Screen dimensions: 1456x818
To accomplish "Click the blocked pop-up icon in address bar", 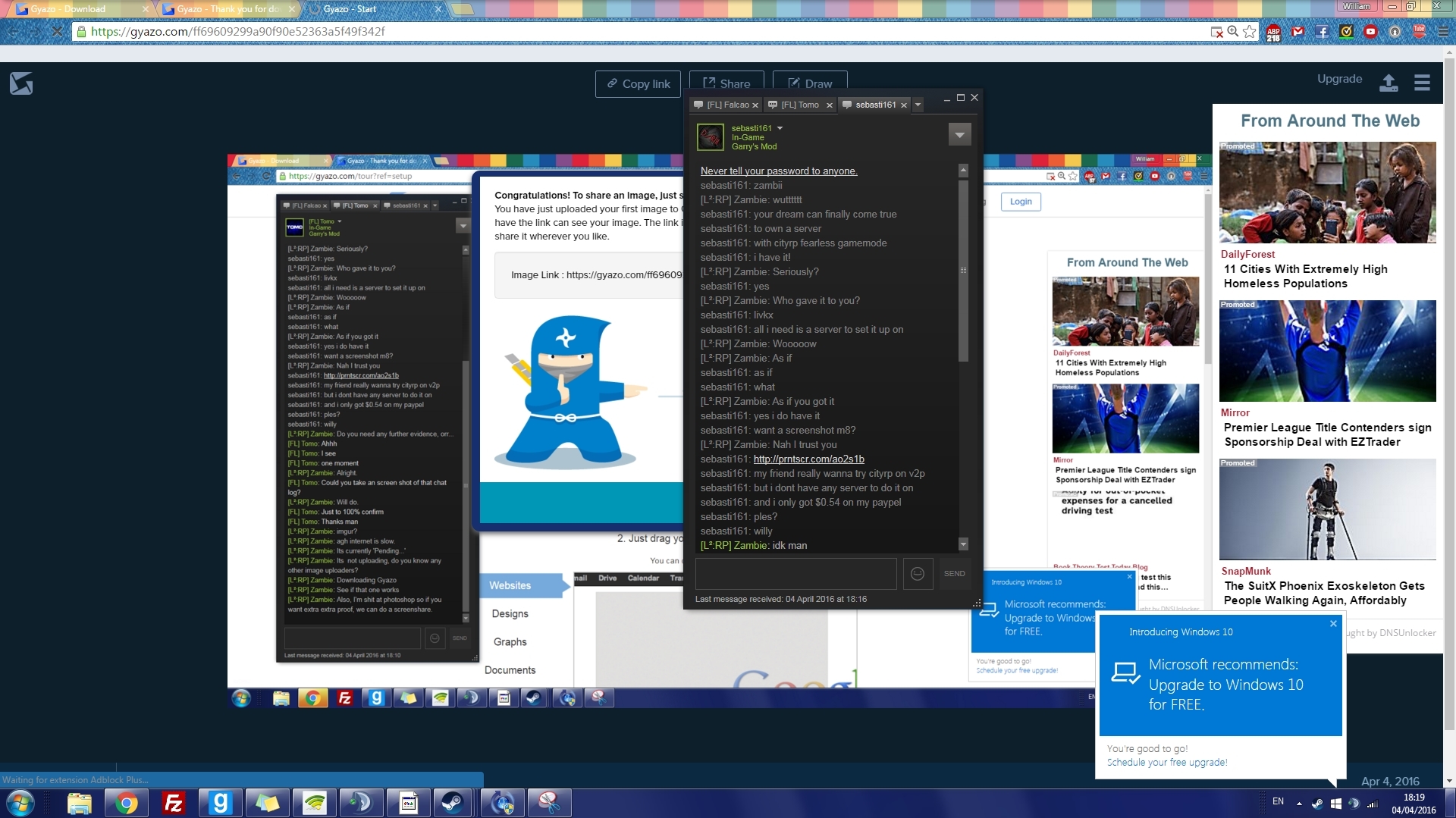I will pyautogui.click(x=1216, y=32).
